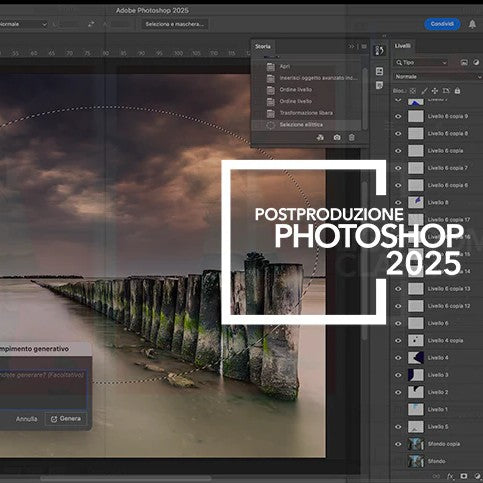
Task: Open the Tipo layer filter dropdown
Action: coord(421,62)
